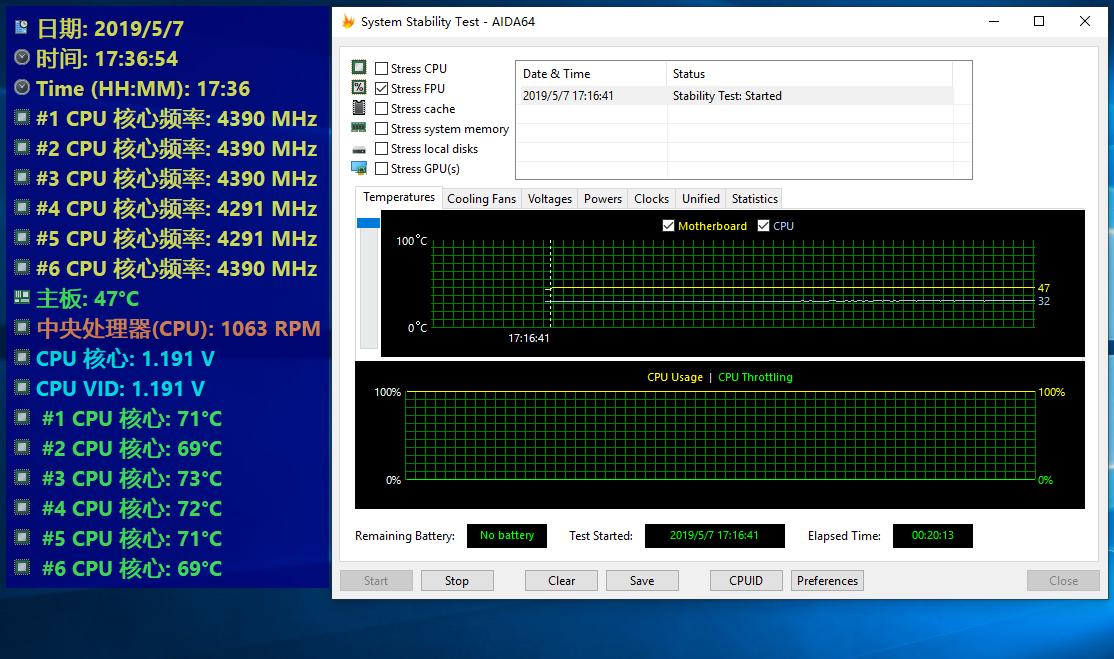
Task: Click the CPU chip icon beside Stress CPU
Action: coord(359,67)
